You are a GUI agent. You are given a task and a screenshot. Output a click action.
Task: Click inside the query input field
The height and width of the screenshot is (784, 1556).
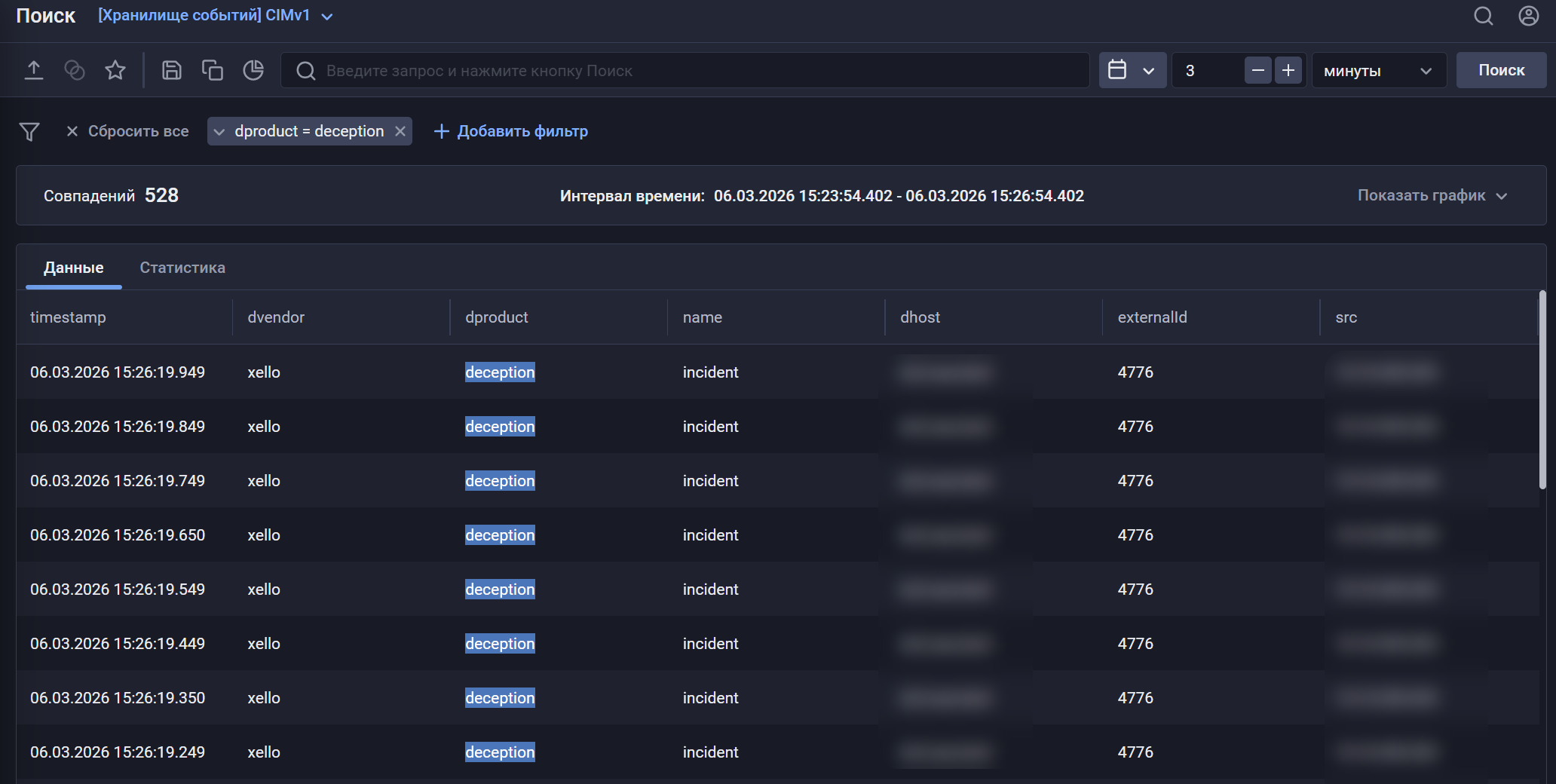pyautogui.click(x=678, y=69)
